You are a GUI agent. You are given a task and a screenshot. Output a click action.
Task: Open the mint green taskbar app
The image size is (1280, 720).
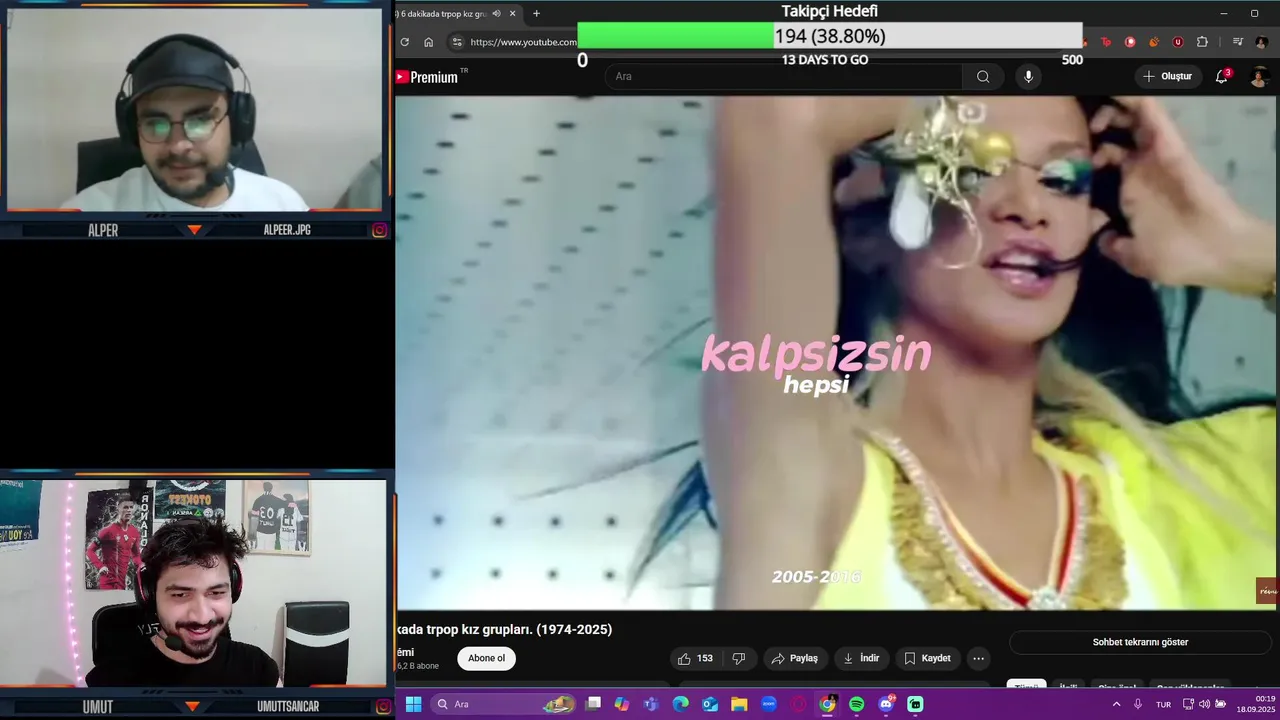915,704
